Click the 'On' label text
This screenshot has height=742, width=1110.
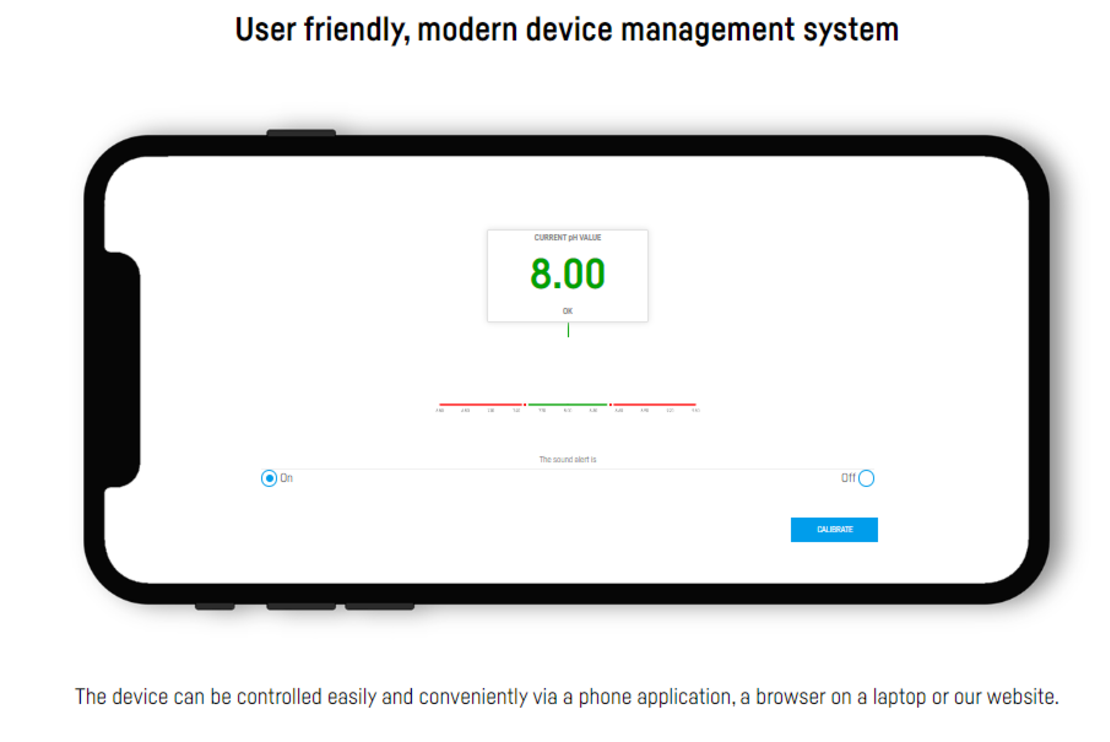287,478
